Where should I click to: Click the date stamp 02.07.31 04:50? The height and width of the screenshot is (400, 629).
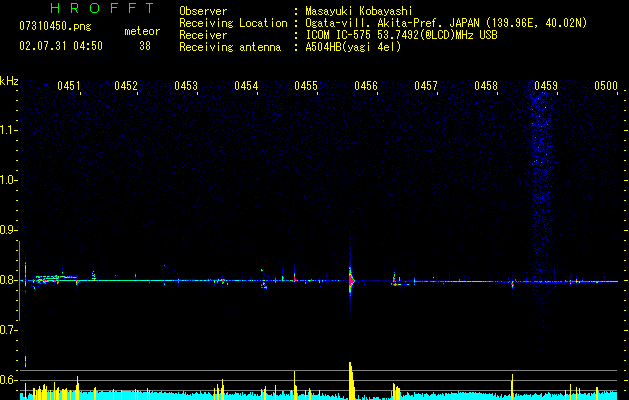coord(61,46)
